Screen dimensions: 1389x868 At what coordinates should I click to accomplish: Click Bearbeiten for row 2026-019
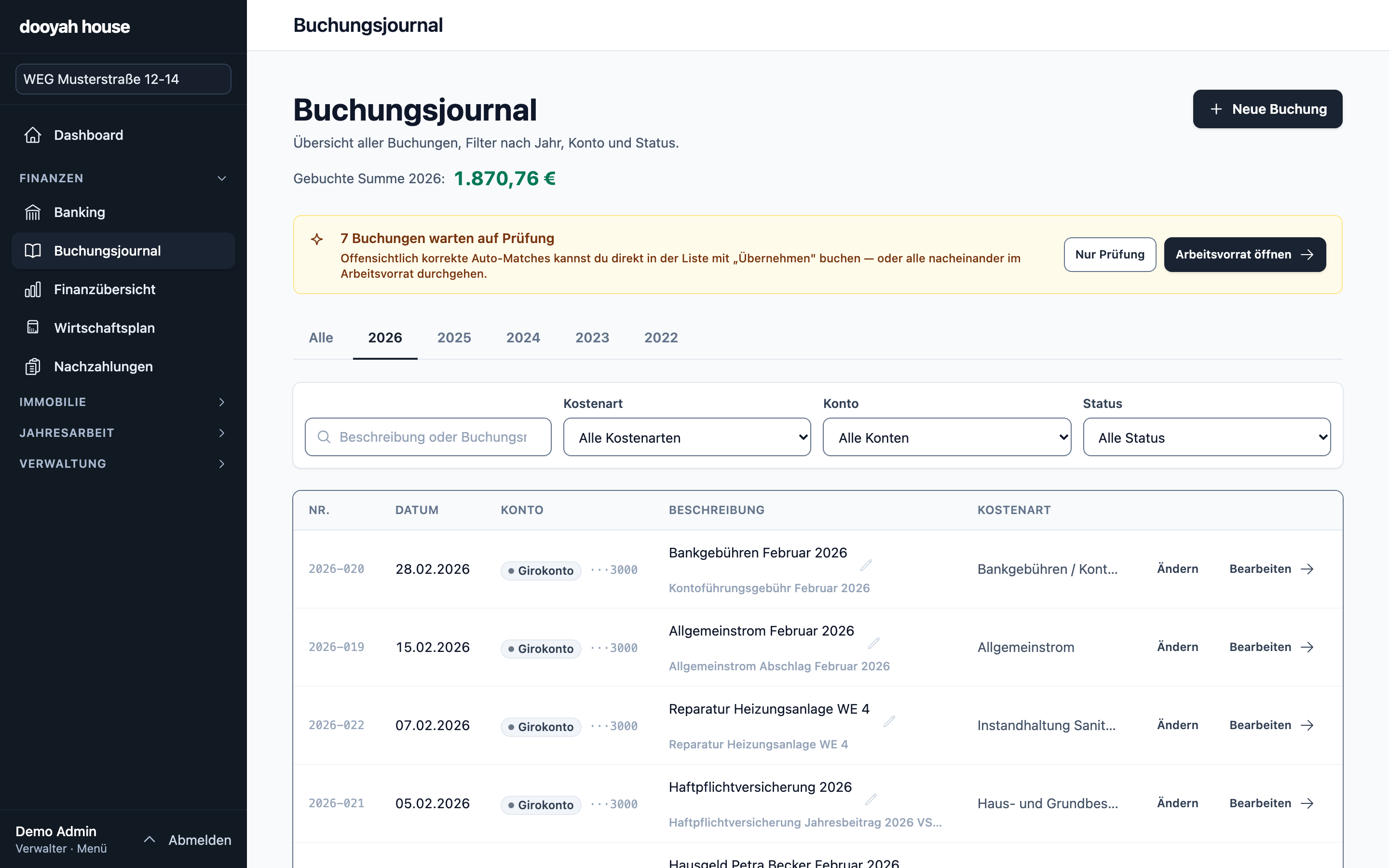tap(1271, 647)
